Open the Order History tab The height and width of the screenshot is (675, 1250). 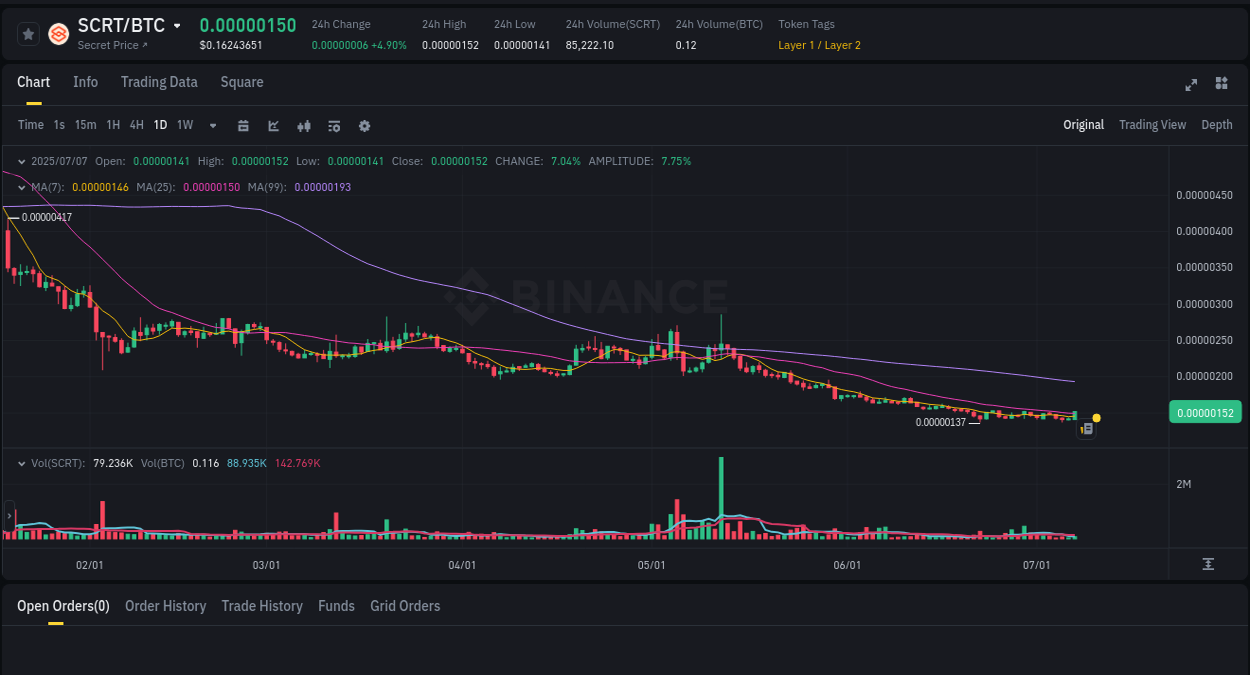pos(165,605)
